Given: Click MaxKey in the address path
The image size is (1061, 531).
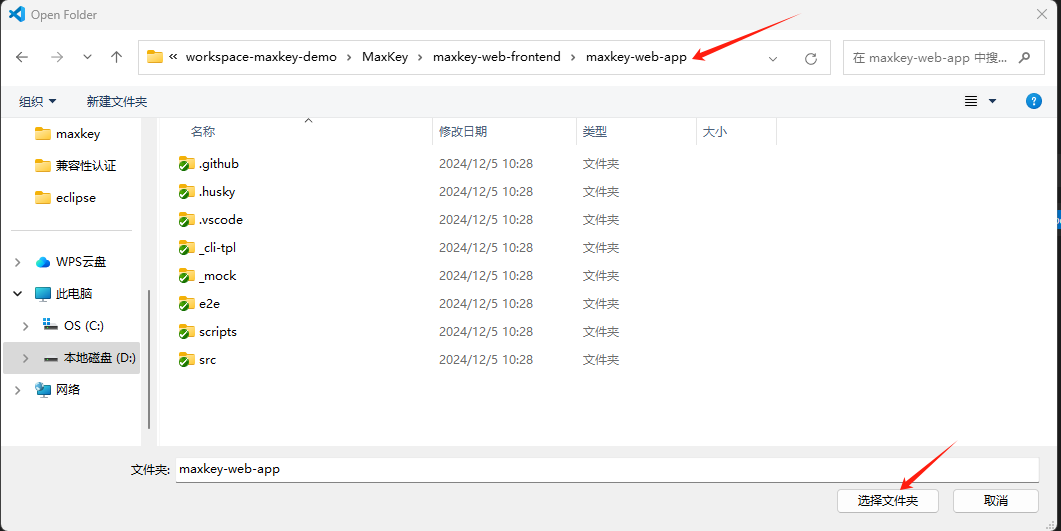Looking at the screenshot, I should [385, 57].
